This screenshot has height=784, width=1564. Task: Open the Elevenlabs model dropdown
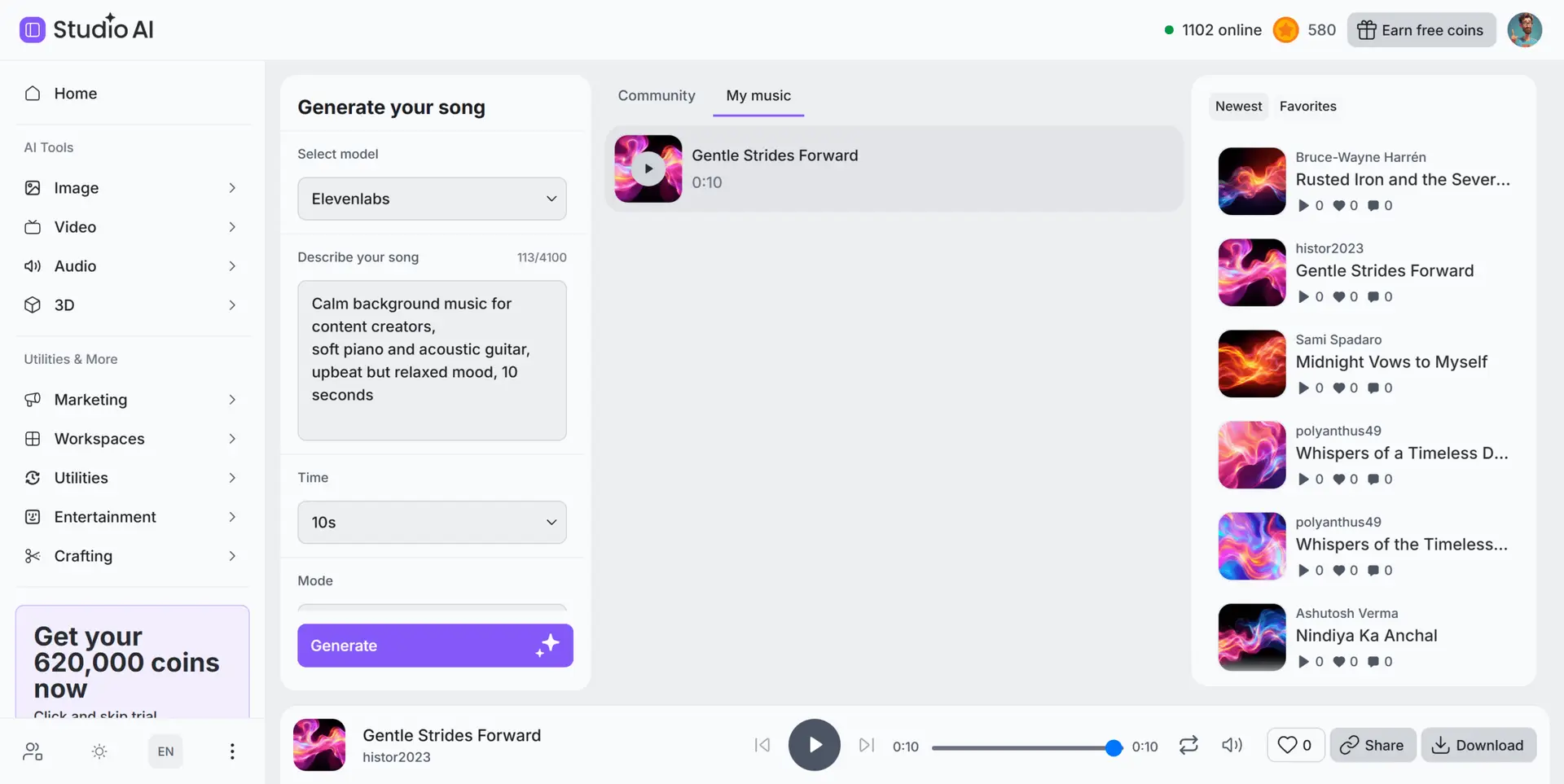[x=432, y=199]
